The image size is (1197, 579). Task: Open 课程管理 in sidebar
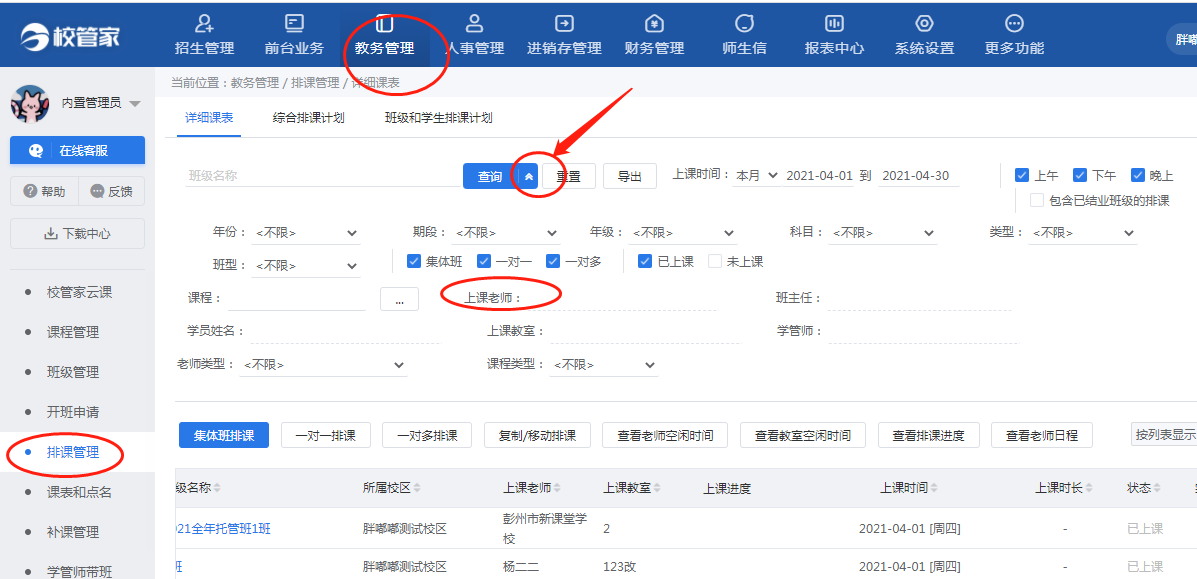tap(73, 332)
